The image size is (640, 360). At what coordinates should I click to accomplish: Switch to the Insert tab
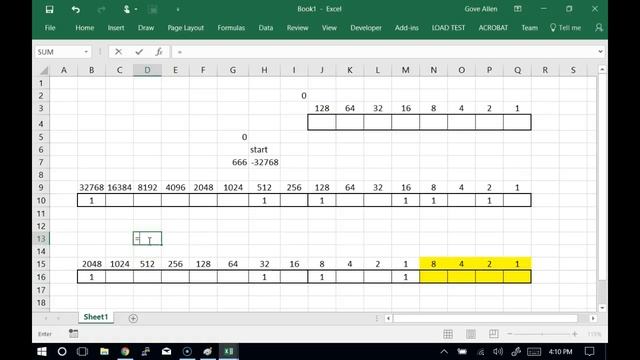point(116,28)
